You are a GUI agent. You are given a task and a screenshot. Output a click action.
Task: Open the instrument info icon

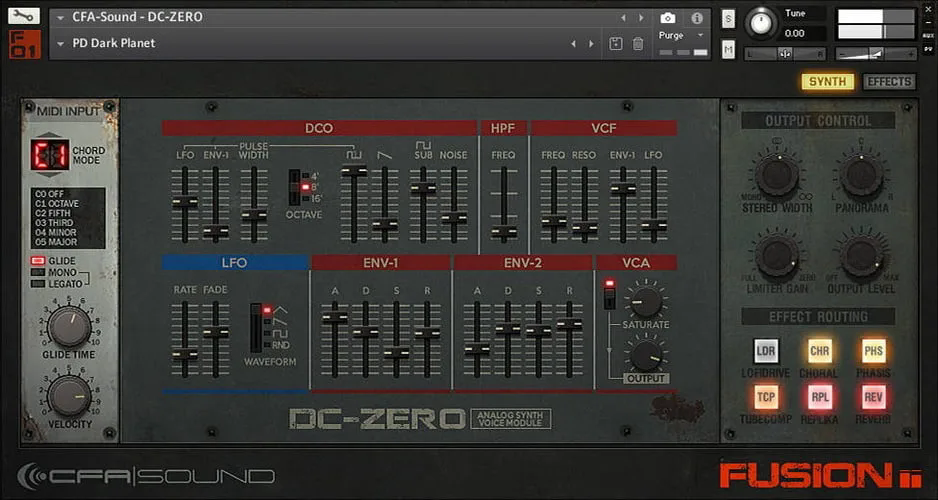(x=697, y=18)
